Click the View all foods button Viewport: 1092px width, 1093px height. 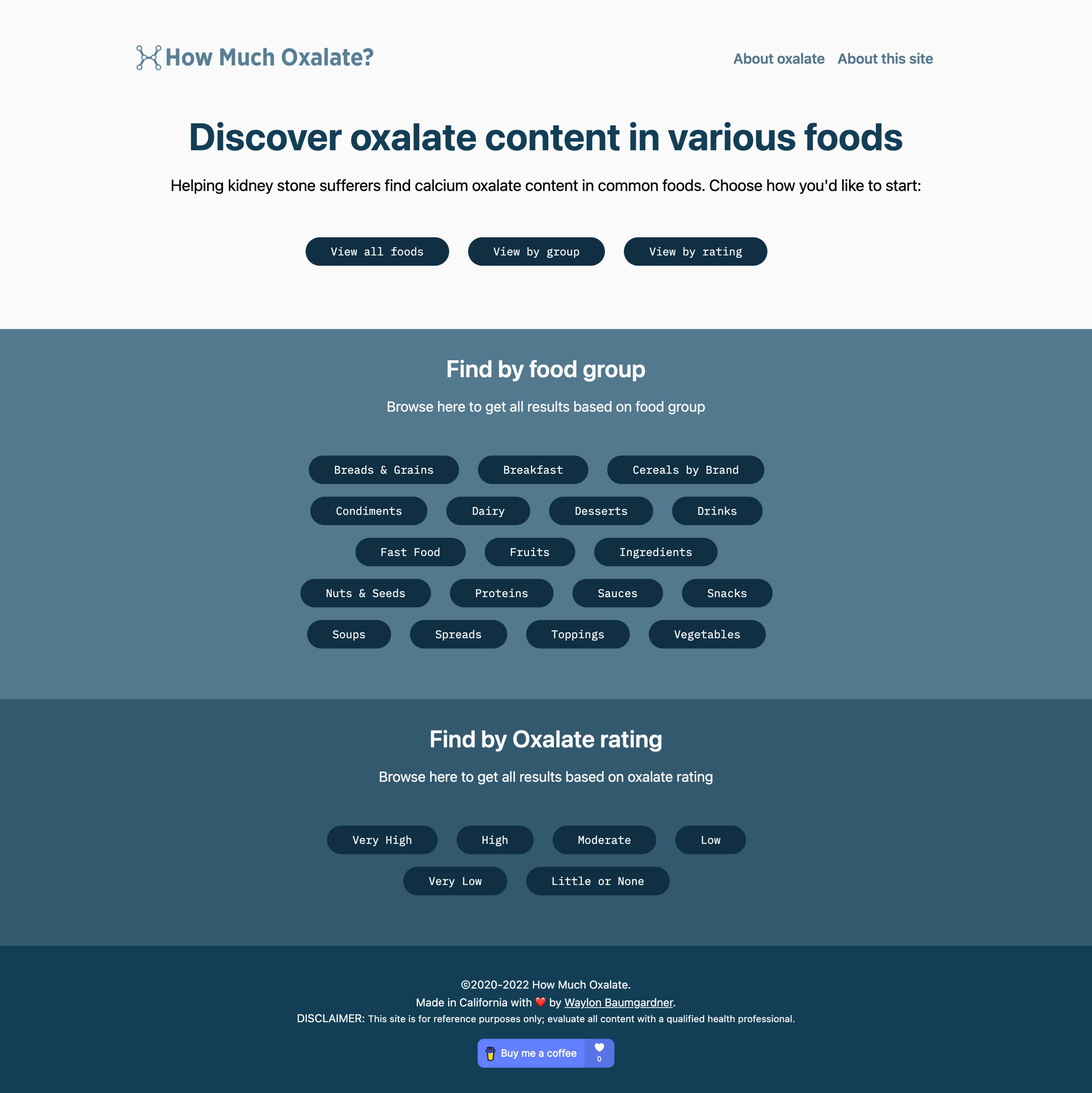tap(378, 251)
